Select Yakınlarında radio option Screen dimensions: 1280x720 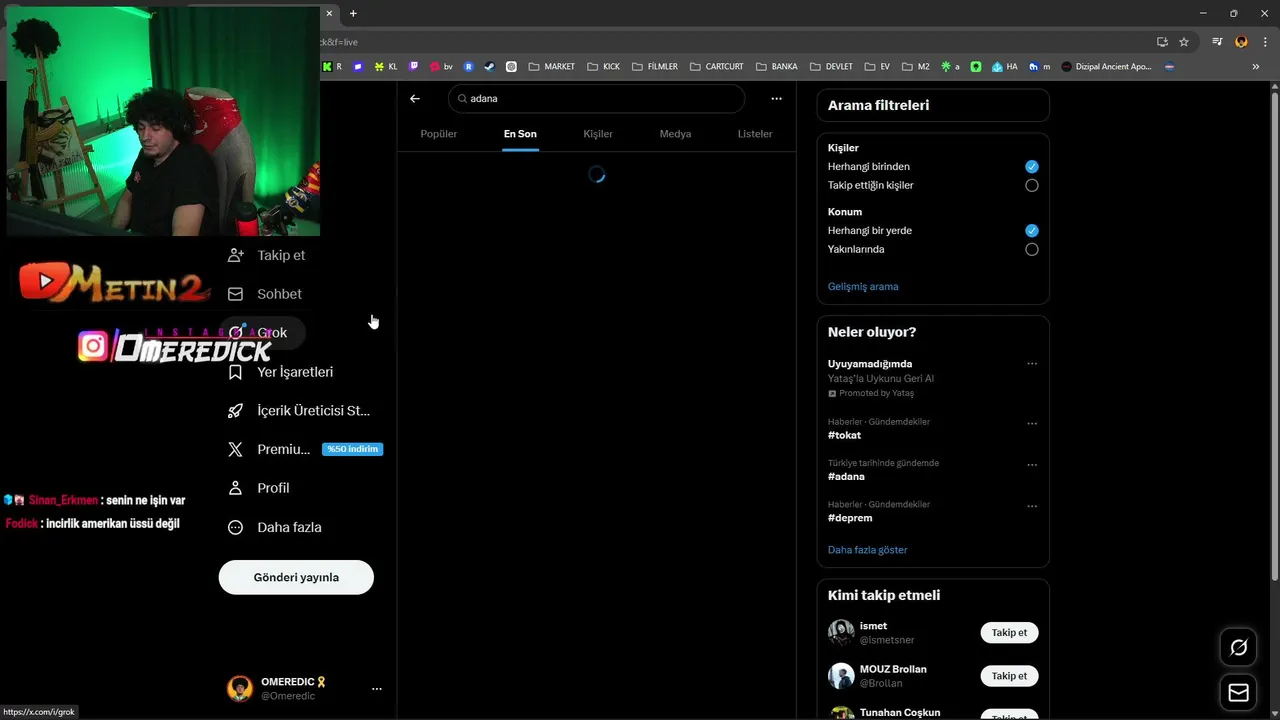tap(1032, 249)
